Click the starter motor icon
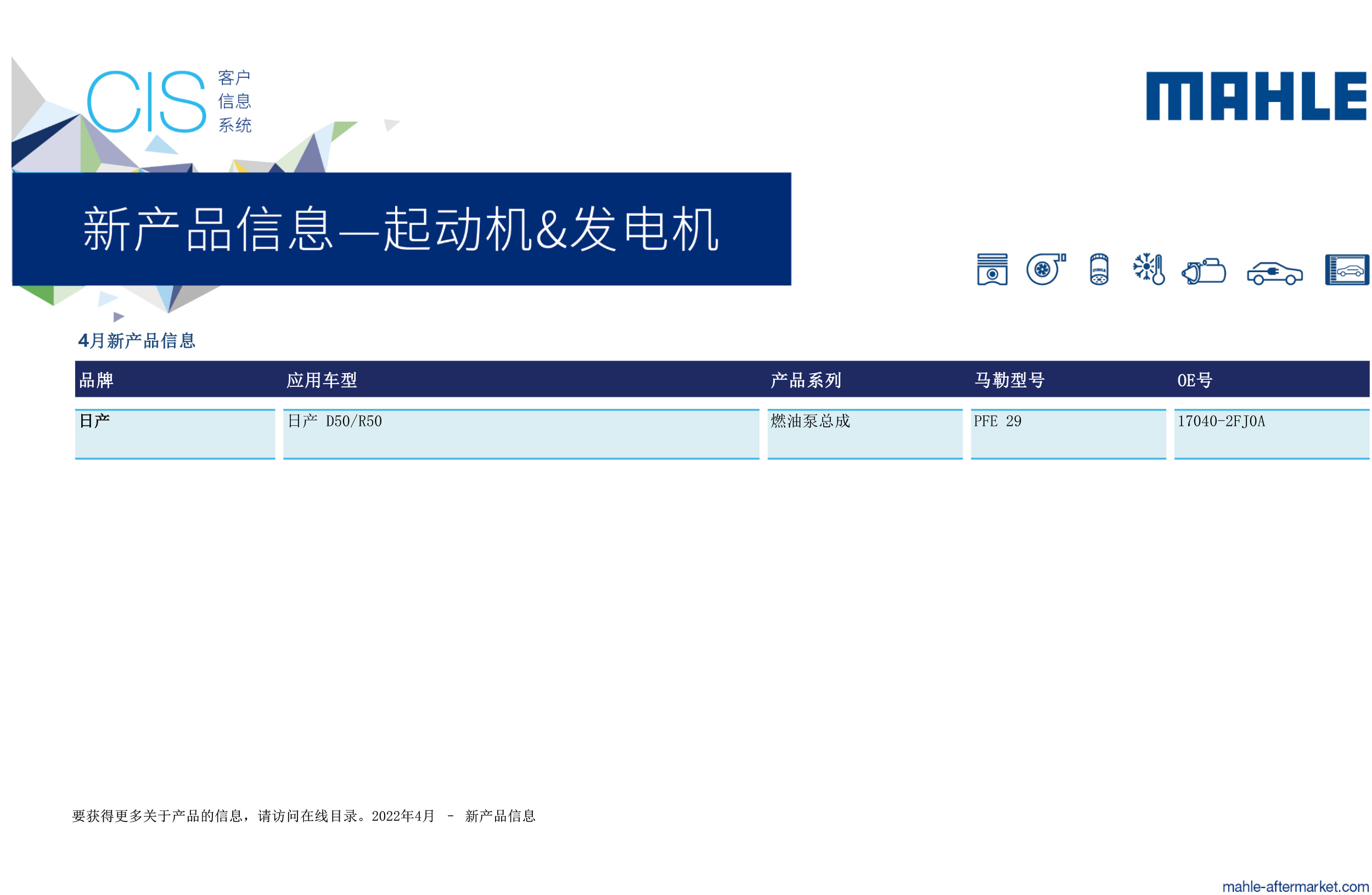Screen dimensions: 1372x895 tap(1204, 271)
